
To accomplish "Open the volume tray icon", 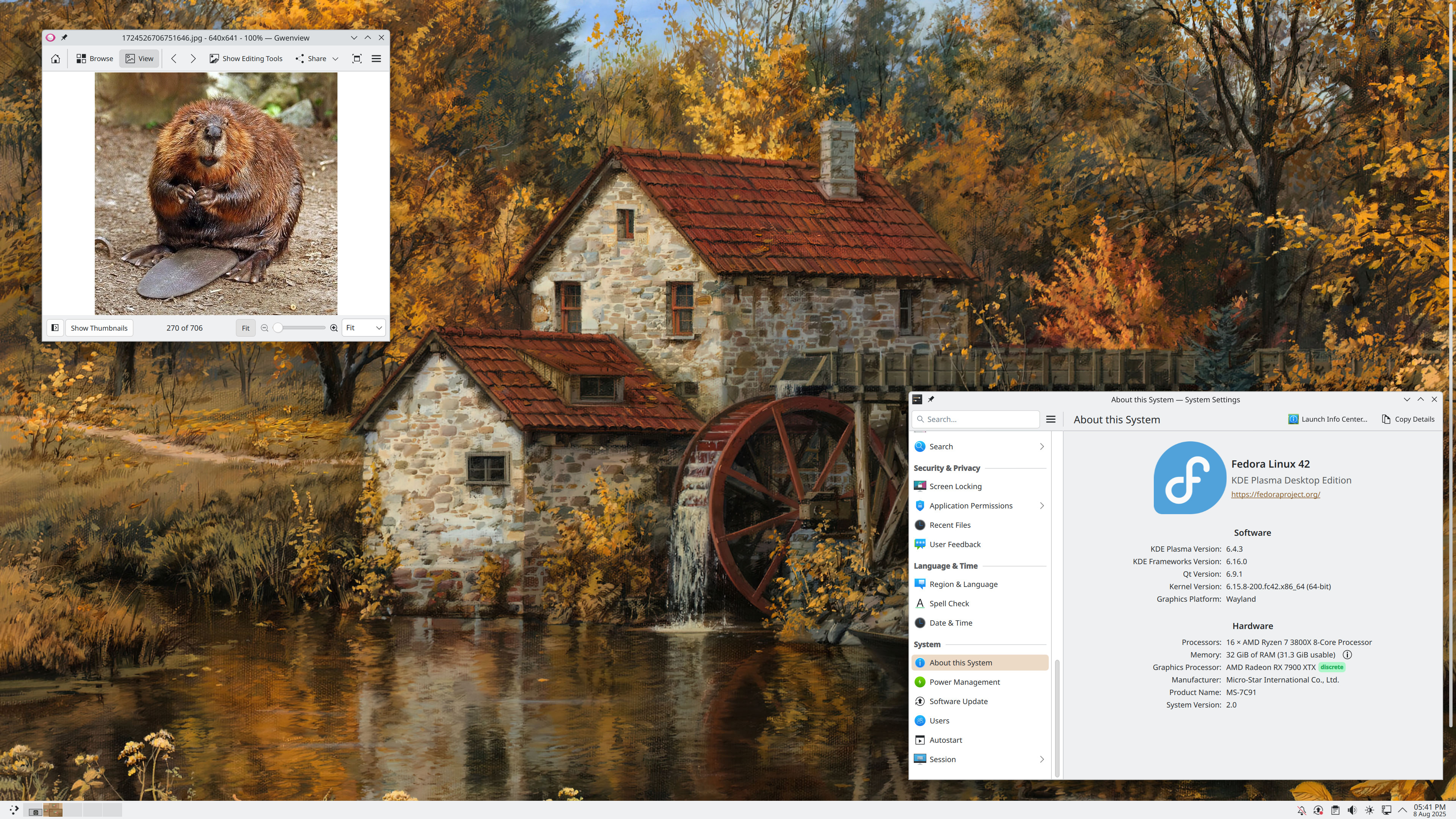I will tap(1352, 811).
